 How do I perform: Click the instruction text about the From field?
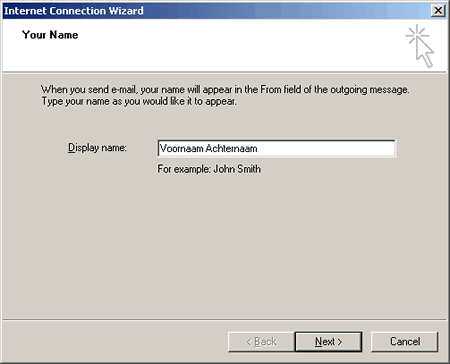tap(225, 95)
